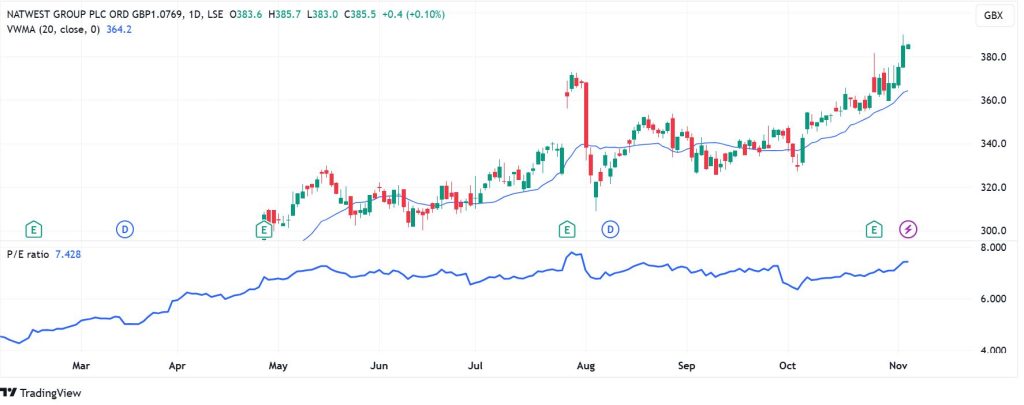Click the open value O383.6
Viewport: 1024px width, 405px height.
pyautogui.click(x=245, y=14)
